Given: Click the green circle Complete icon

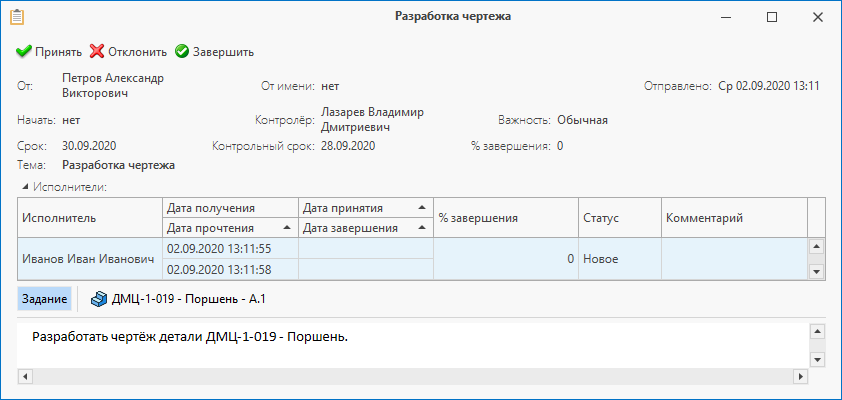Looking at the screenshot, I should click(x=182, y=51).
